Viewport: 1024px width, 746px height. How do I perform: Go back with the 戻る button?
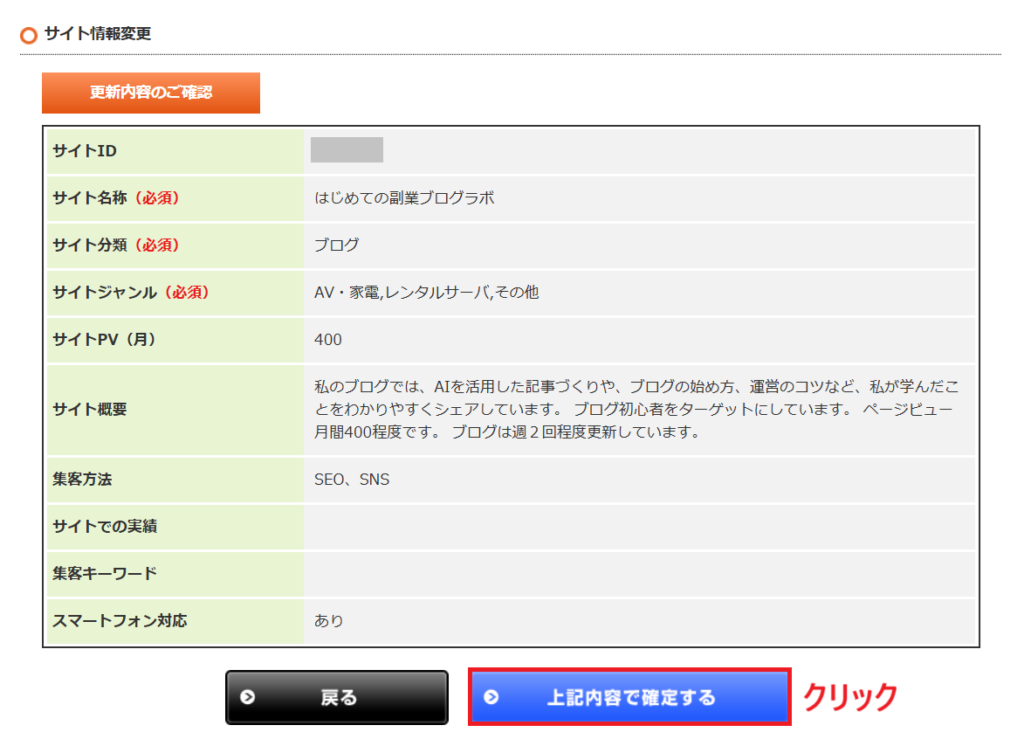click(336, 698)
